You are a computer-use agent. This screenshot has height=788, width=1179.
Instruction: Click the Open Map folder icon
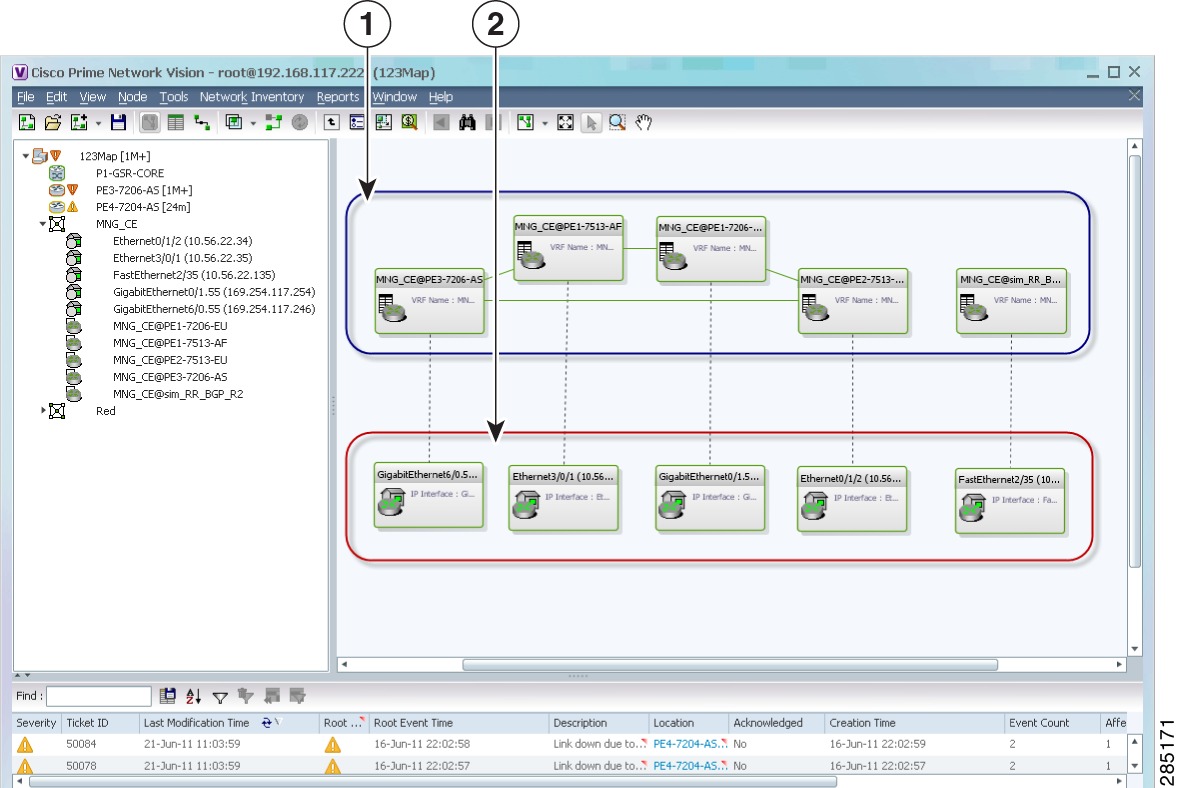[53, 123]
